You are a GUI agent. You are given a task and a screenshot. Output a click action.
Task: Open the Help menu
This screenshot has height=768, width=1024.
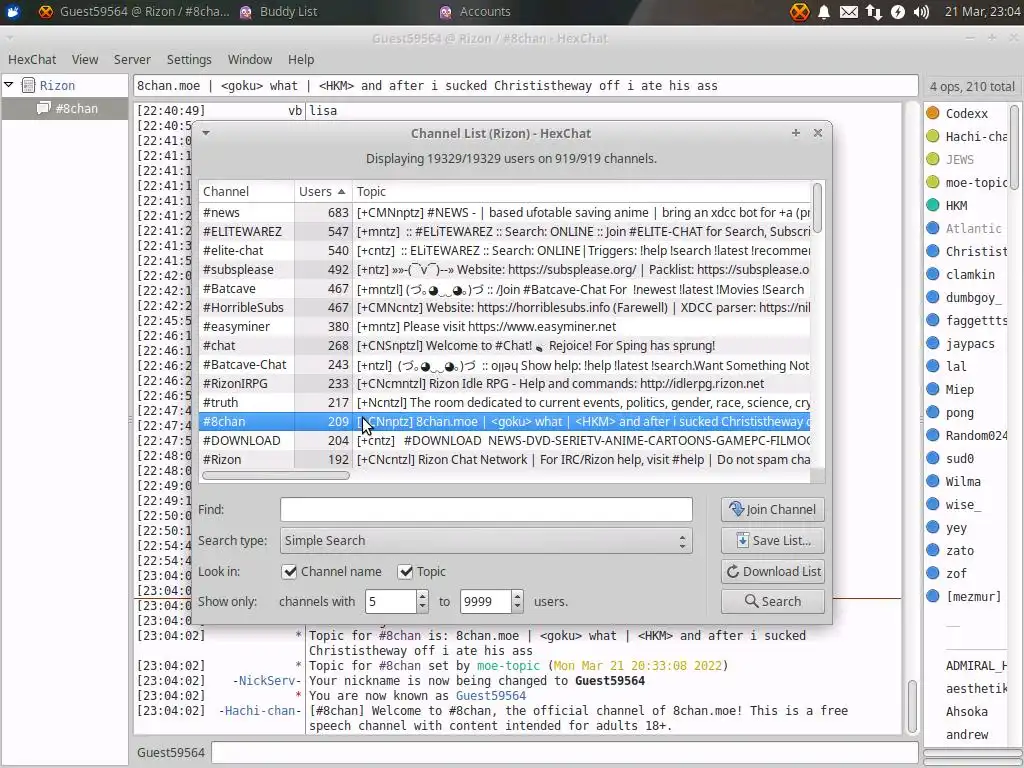pos(301,59)
